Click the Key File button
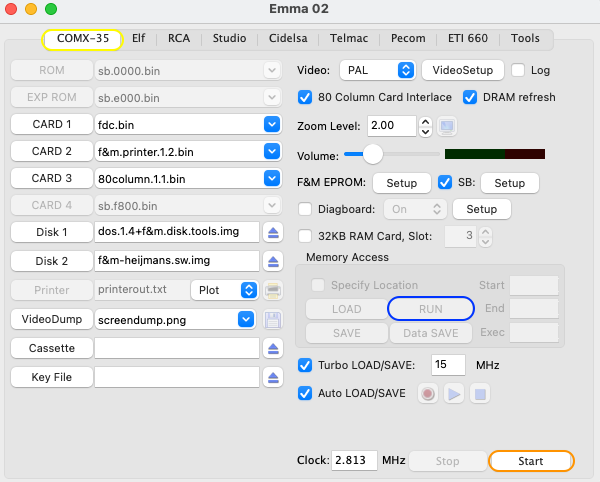The image size is (600, 482). (52, 377)
